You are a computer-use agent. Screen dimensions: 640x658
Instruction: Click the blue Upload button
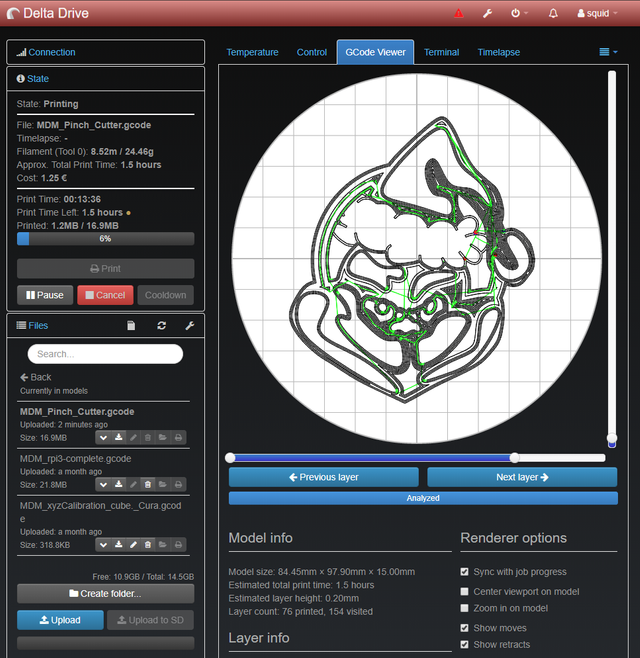[x=60, y=620]
